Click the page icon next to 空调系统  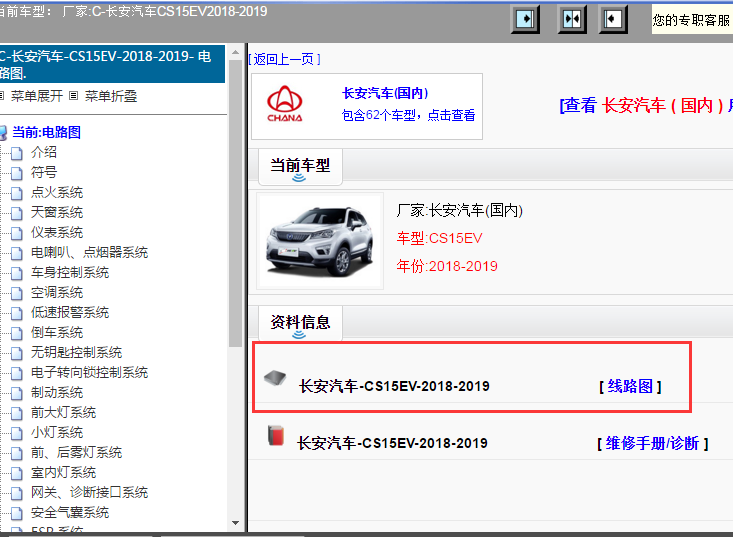point(16,293)
